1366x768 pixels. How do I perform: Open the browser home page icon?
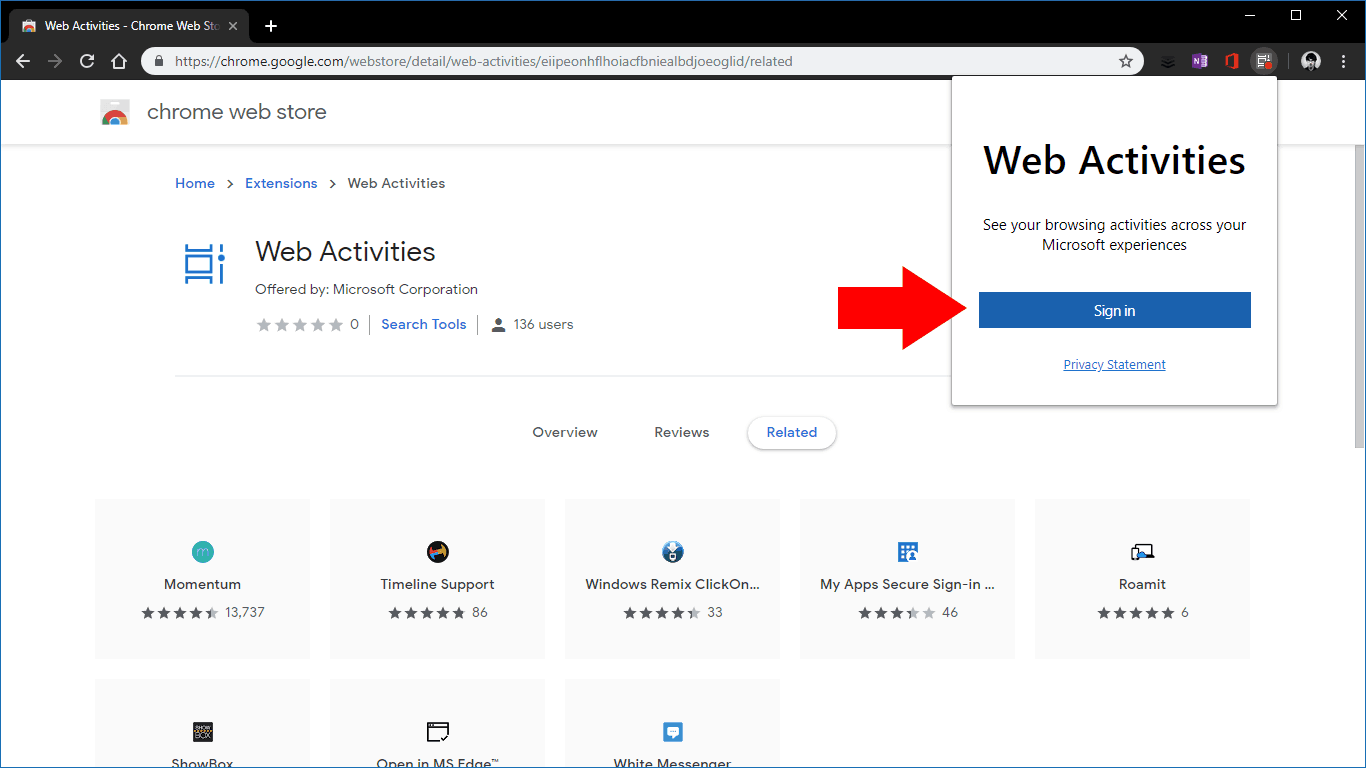pos(119,61)
